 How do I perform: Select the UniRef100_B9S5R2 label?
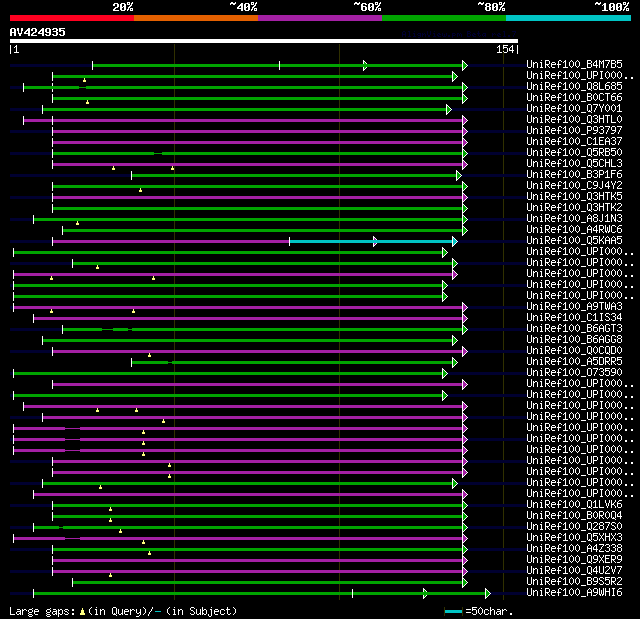[x=574, y=582]
